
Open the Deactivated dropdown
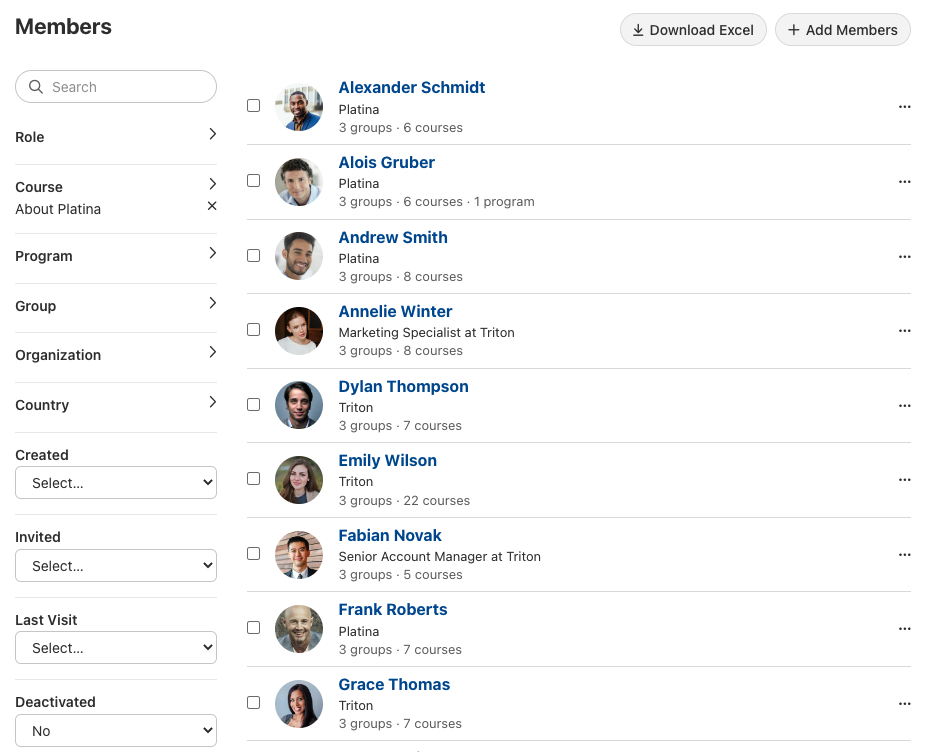pos(116,731)
